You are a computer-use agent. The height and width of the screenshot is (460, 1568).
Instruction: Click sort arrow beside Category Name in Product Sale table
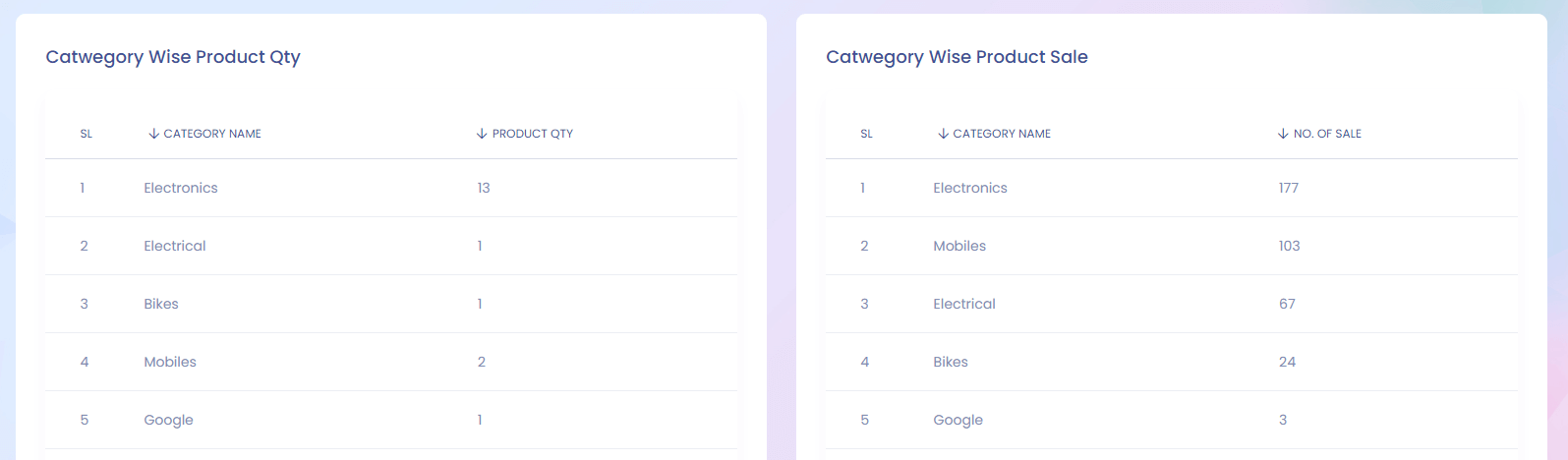click(x=943, y=134)
